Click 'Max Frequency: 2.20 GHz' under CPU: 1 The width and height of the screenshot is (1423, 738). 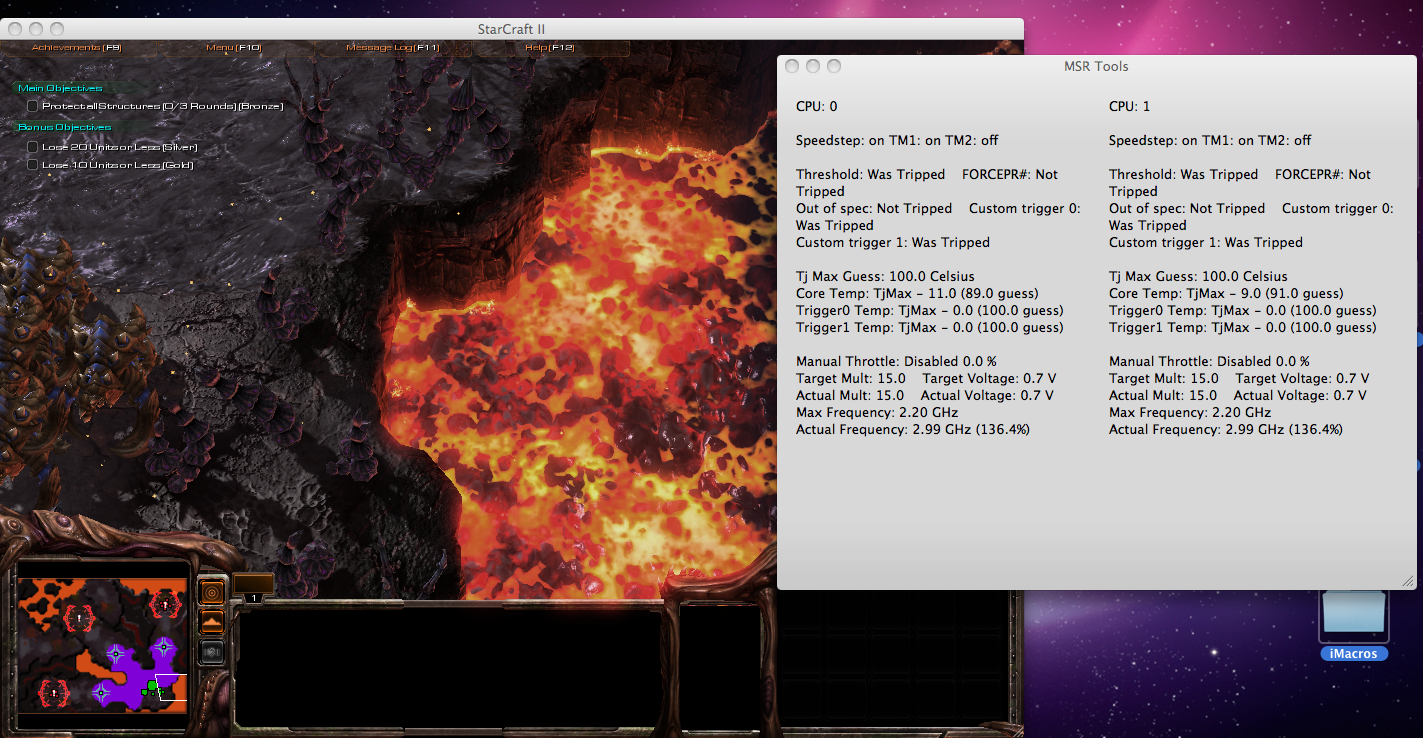[1190, 412]
